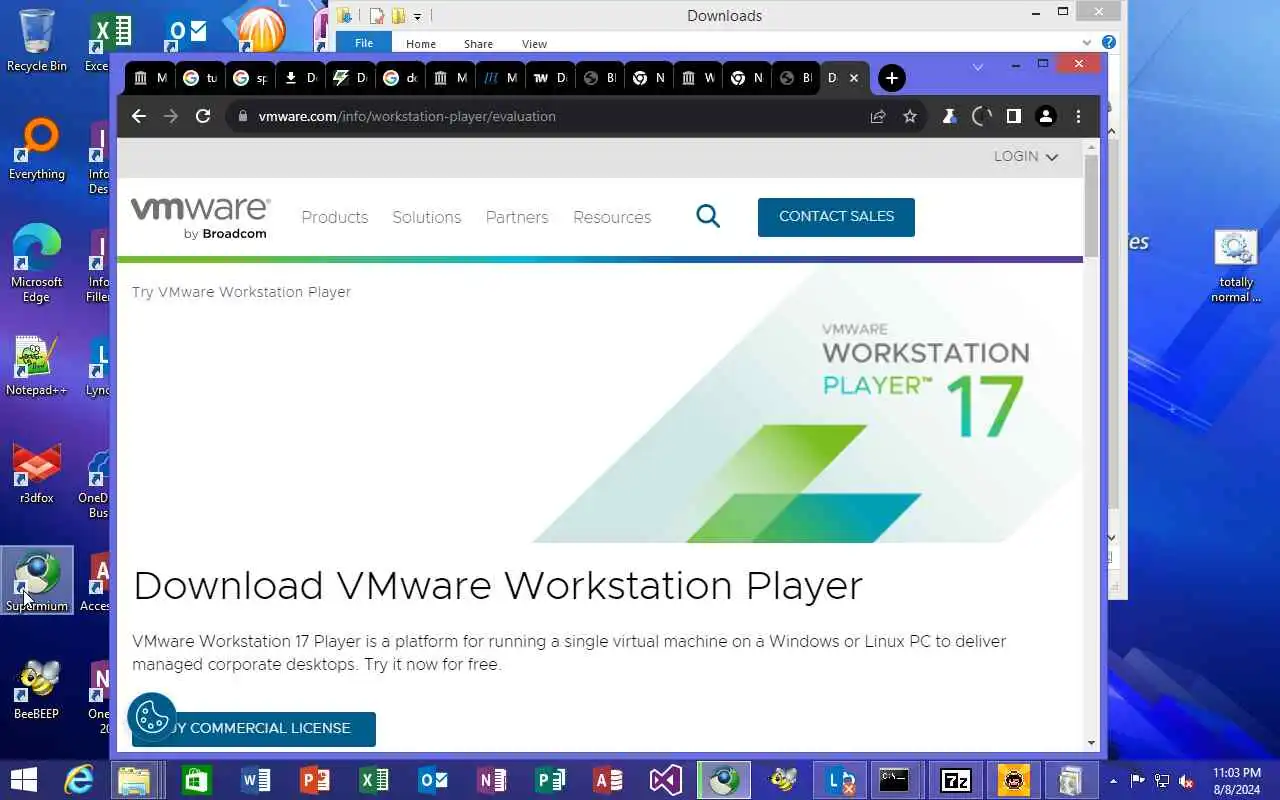Click the browser address bar URL
This screenshot has height=800, width=1280.
click(407, 116)
